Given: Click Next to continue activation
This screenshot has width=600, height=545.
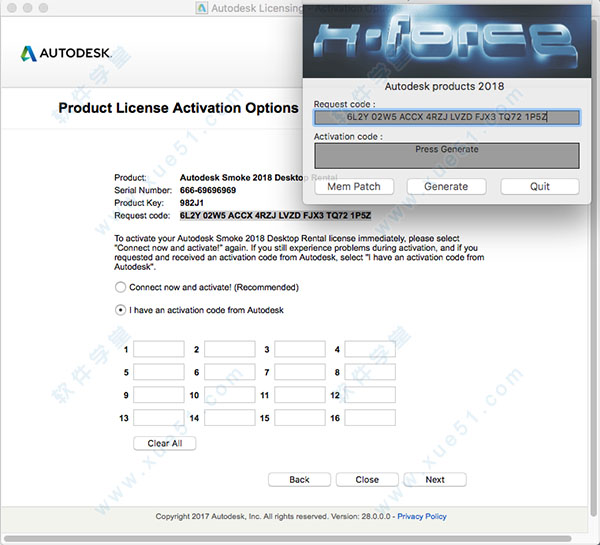Looking at the screenshot, I should (x=435, y=480).
